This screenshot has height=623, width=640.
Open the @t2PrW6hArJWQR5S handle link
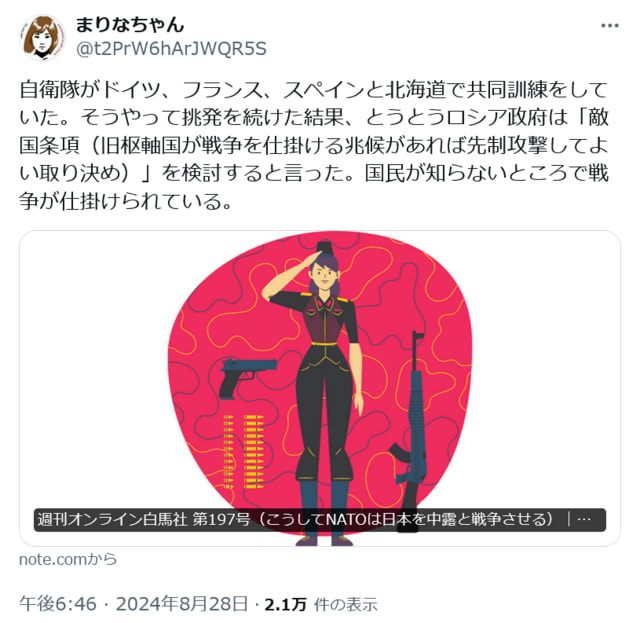coord(171,49)
